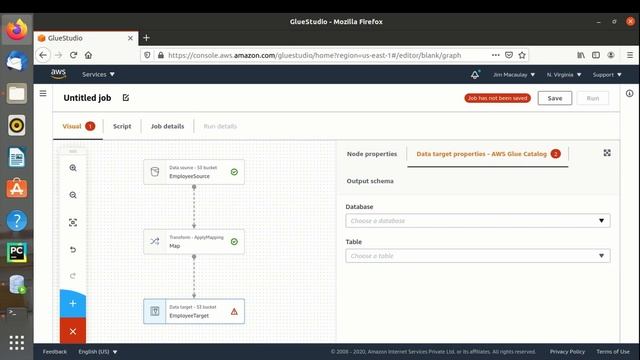Open Files from the Ubuntu dock

pyautogui.click(x=17, y=93)
